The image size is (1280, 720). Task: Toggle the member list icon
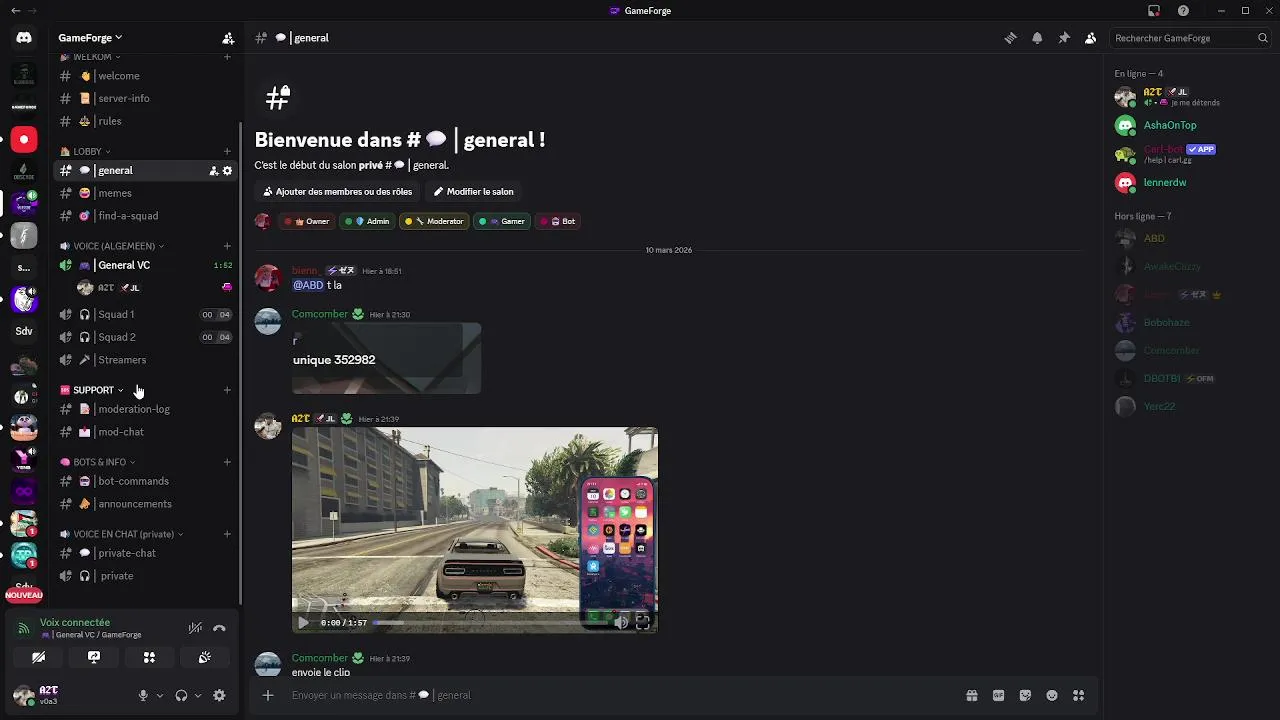(1091, 38)
